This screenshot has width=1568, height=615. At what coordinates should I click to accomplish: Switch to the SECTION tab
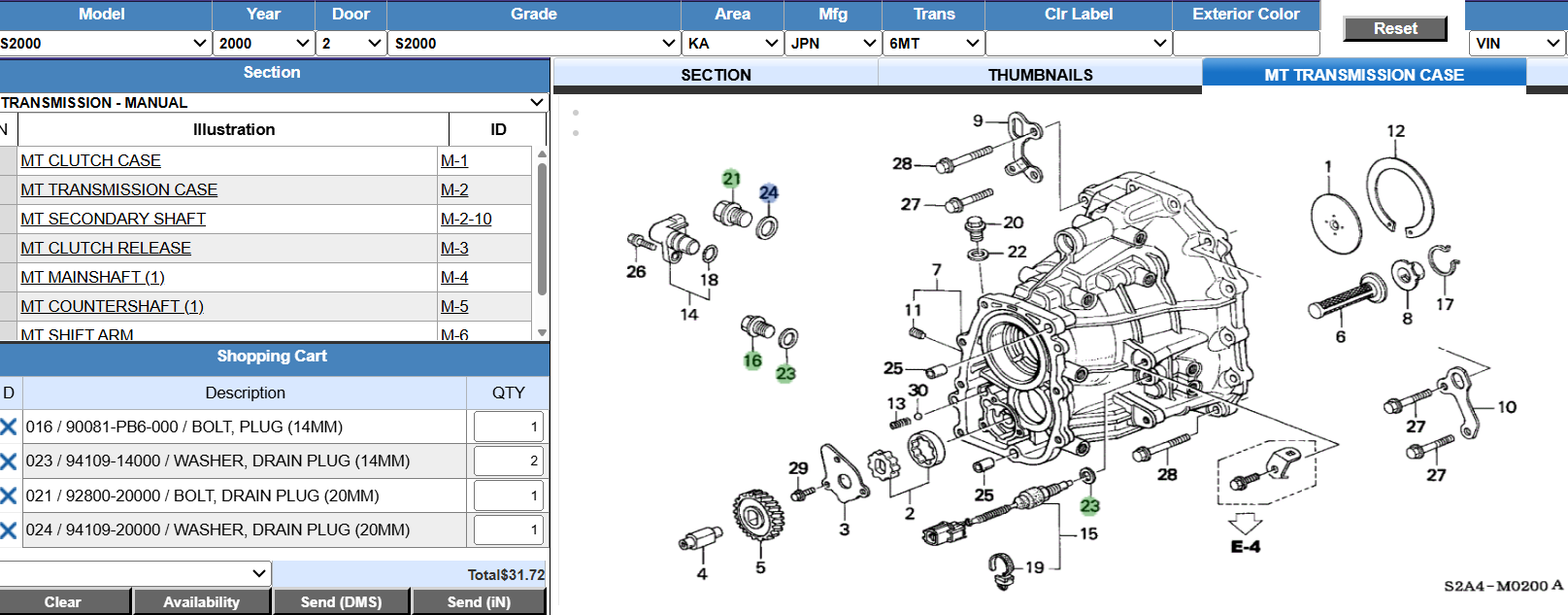point(716,75)
